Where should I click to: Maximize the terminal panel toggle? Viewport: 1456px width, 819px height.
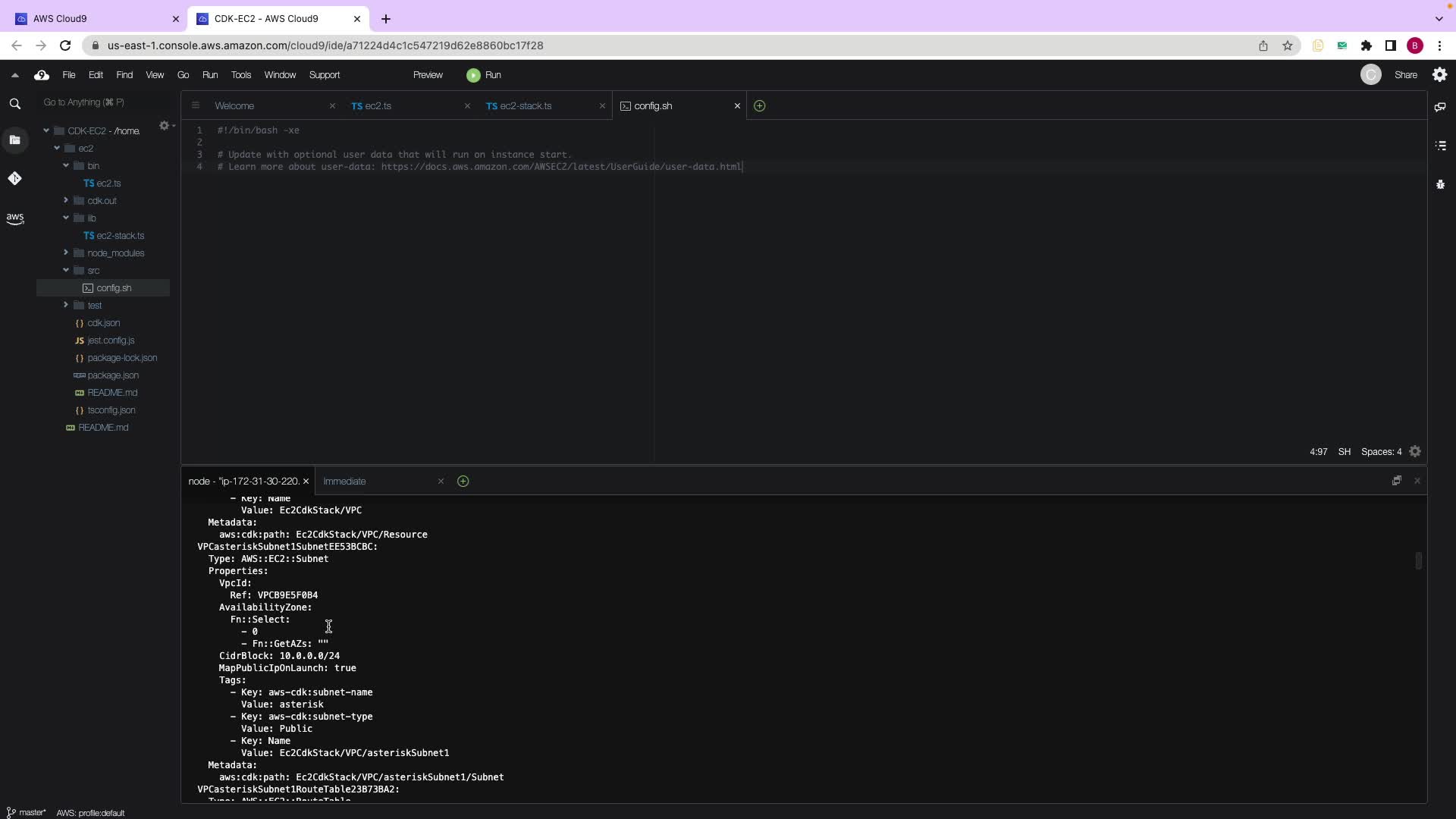pos(1396,481)
